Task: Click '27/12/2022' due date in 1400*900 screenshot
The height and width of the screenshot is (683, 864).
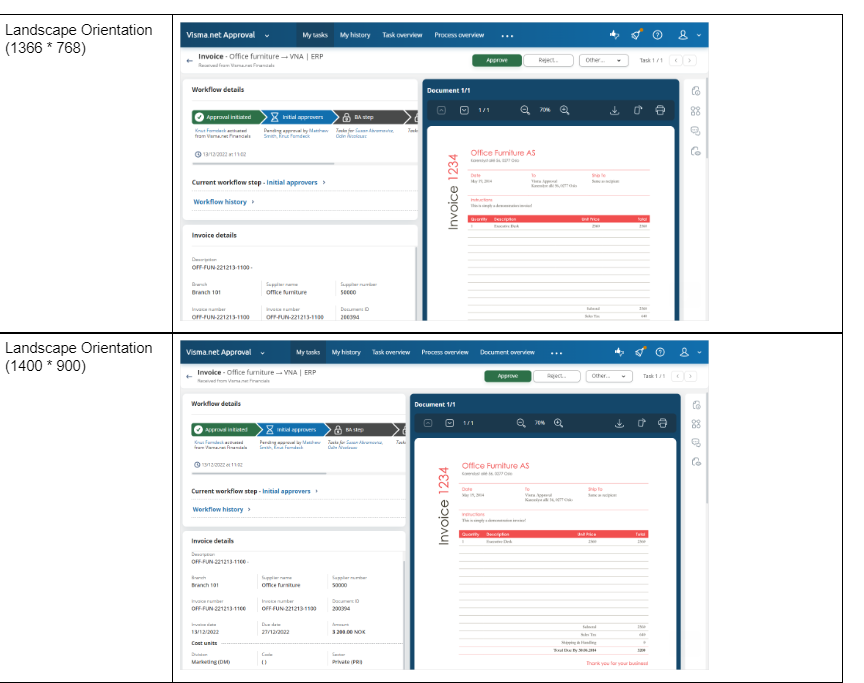Action: point(276,632)
